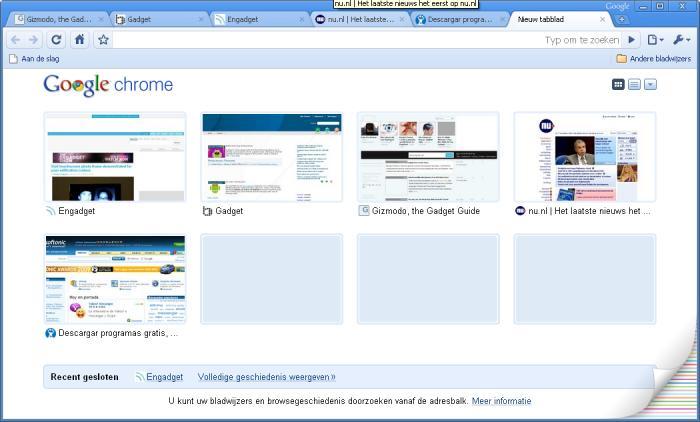Screen dimensions: 700x422
Task: Click the Back navigation arrow
Action: (15, 40)
